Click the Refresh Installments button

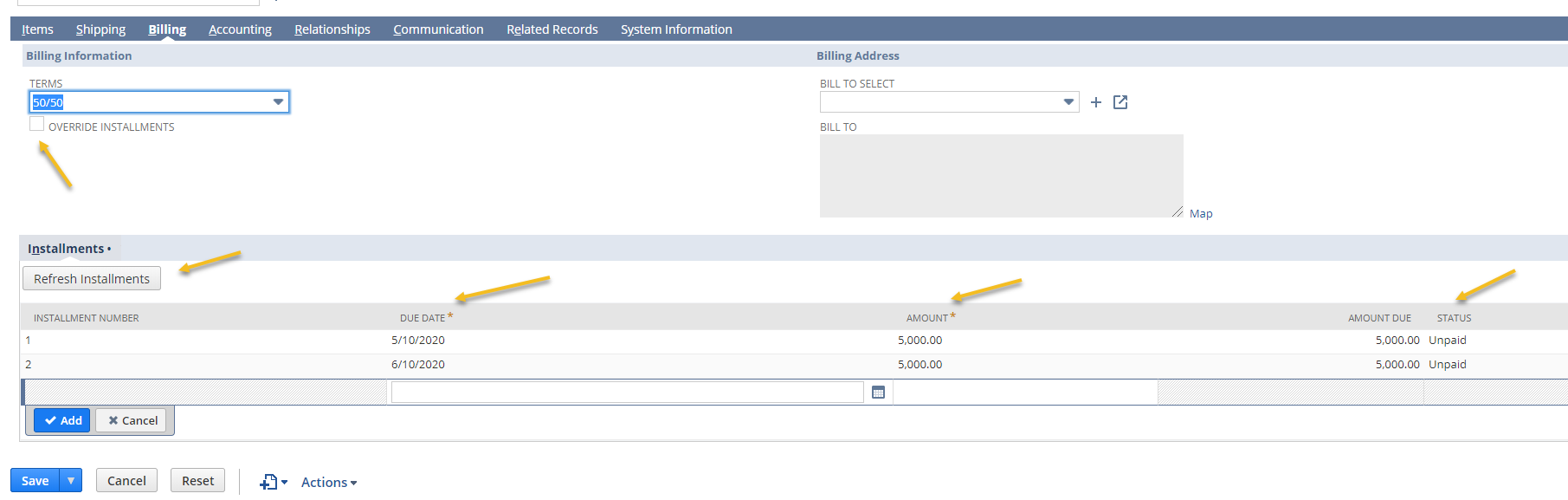pos(92,279)
